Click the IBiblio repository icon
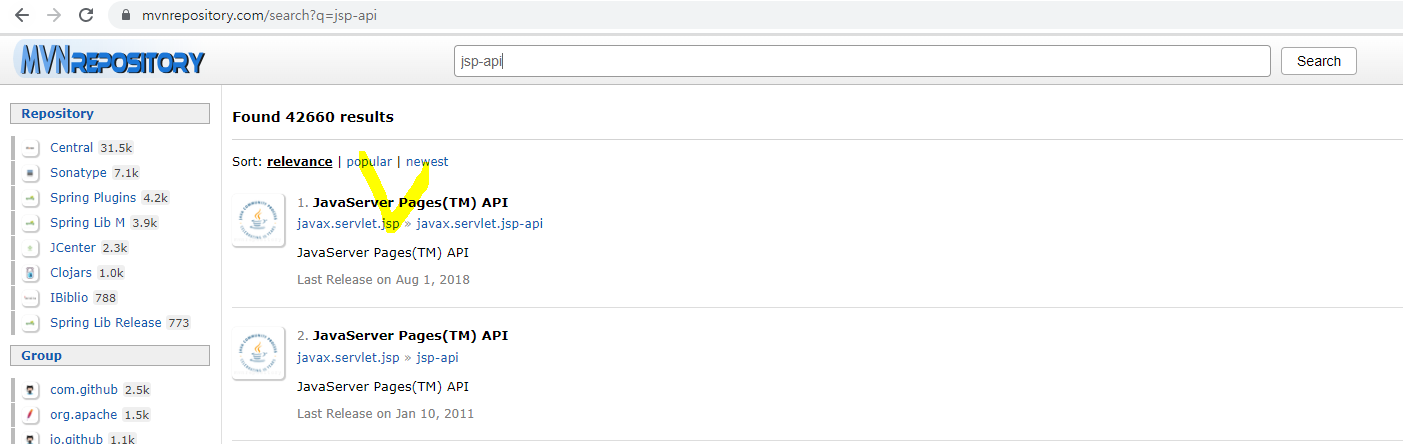The image size is (1403, 444). pos(31,298)
